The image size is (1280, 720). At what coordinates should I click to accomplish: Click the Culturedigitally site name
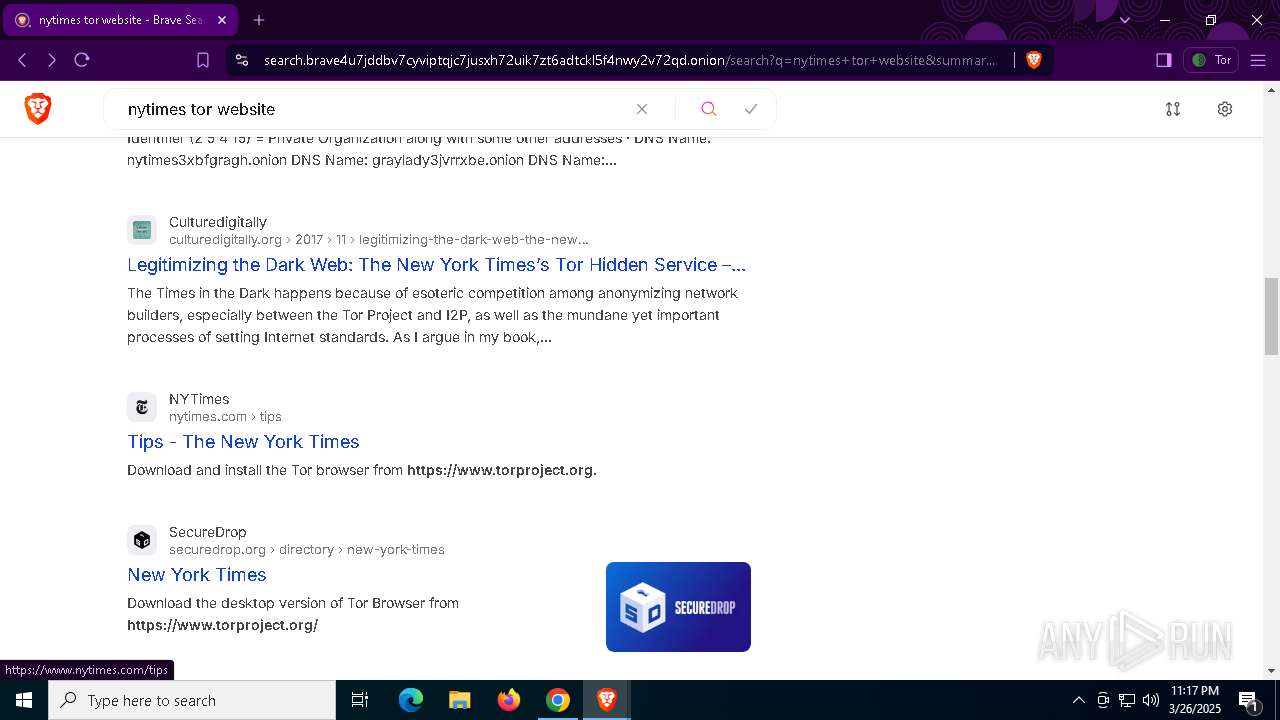218,222
